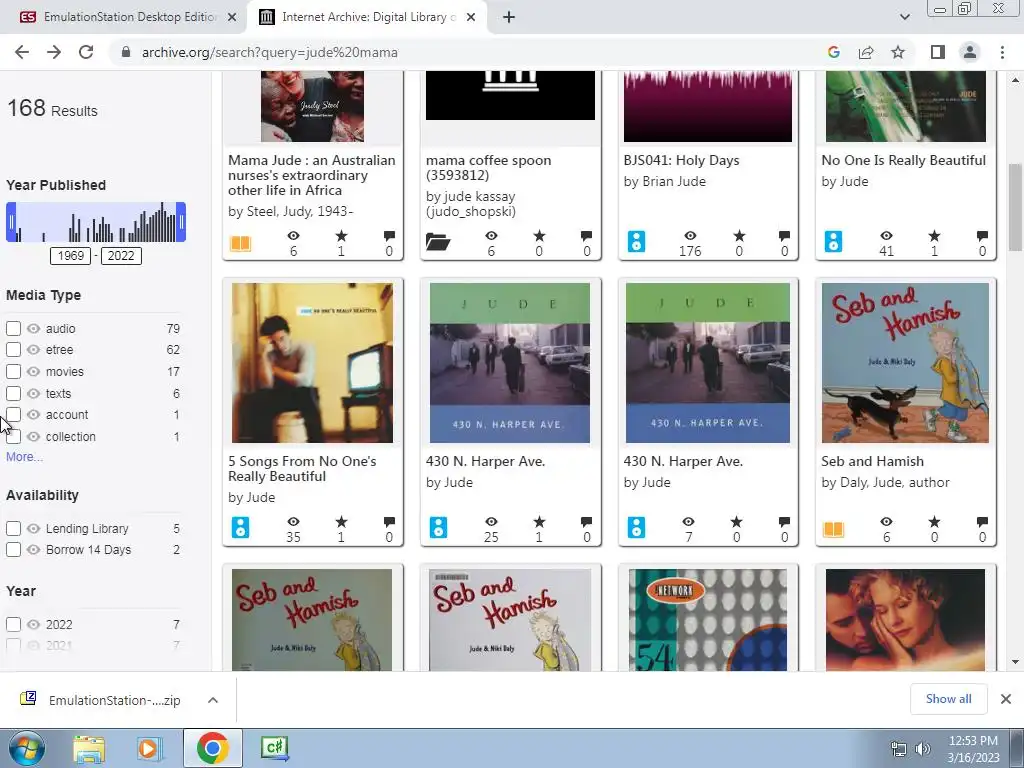Check the account media type checkbox
The height and width of the screenshot is (768, 1024).
coord(13,415)
